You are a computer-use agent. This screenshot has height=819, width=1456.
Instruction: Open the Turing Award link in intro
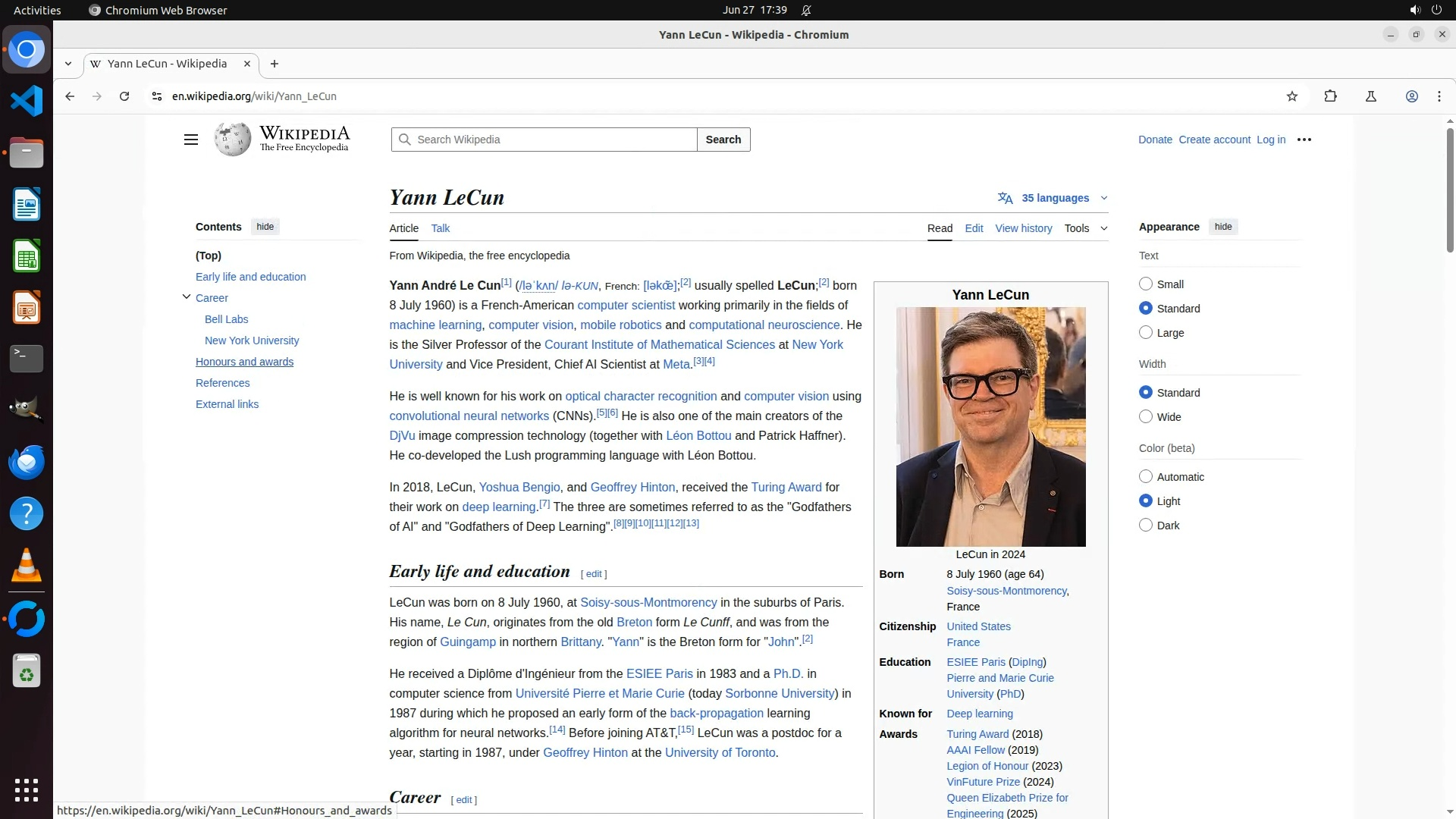tap(786, 487)
